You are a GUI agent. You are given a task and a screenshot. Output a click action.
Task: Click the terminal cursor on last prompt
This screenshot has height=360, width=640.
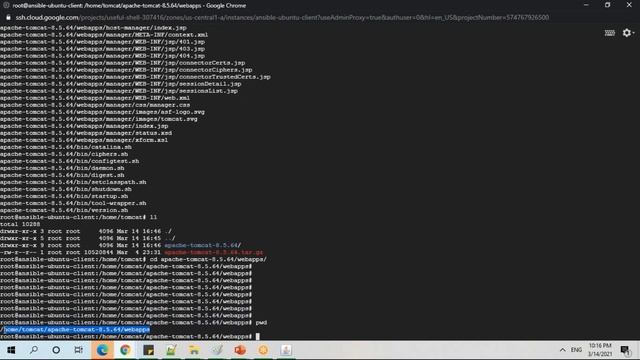tap(258, 337)
